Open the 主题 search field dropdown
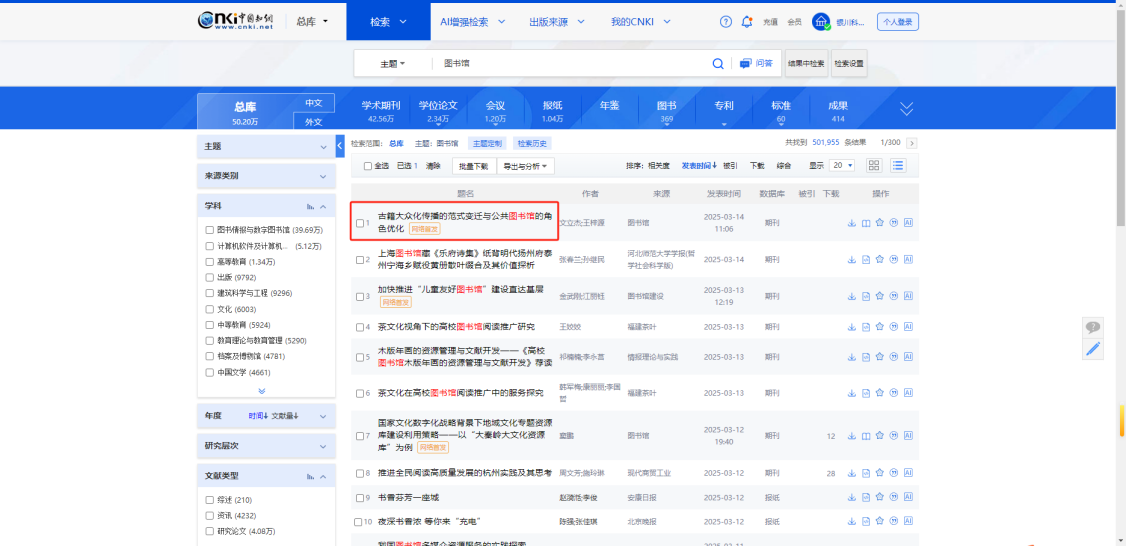Image resolution: width=1126 pixels, height=546 pixels. (x=392, y=64)
